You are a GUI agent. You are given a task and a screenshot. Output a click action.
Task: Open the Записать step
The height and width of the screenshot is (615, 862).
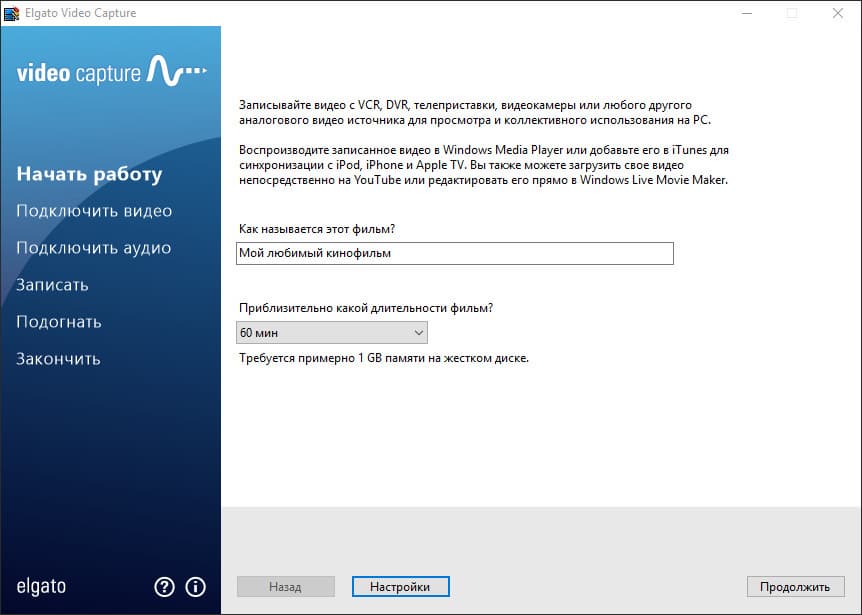pyautogui.click(x=52, y=285)
